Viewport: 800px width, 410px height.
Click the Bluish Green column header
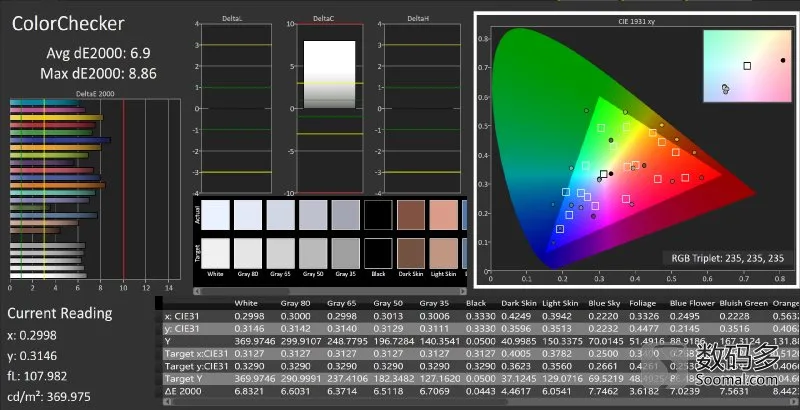[743, 303]
